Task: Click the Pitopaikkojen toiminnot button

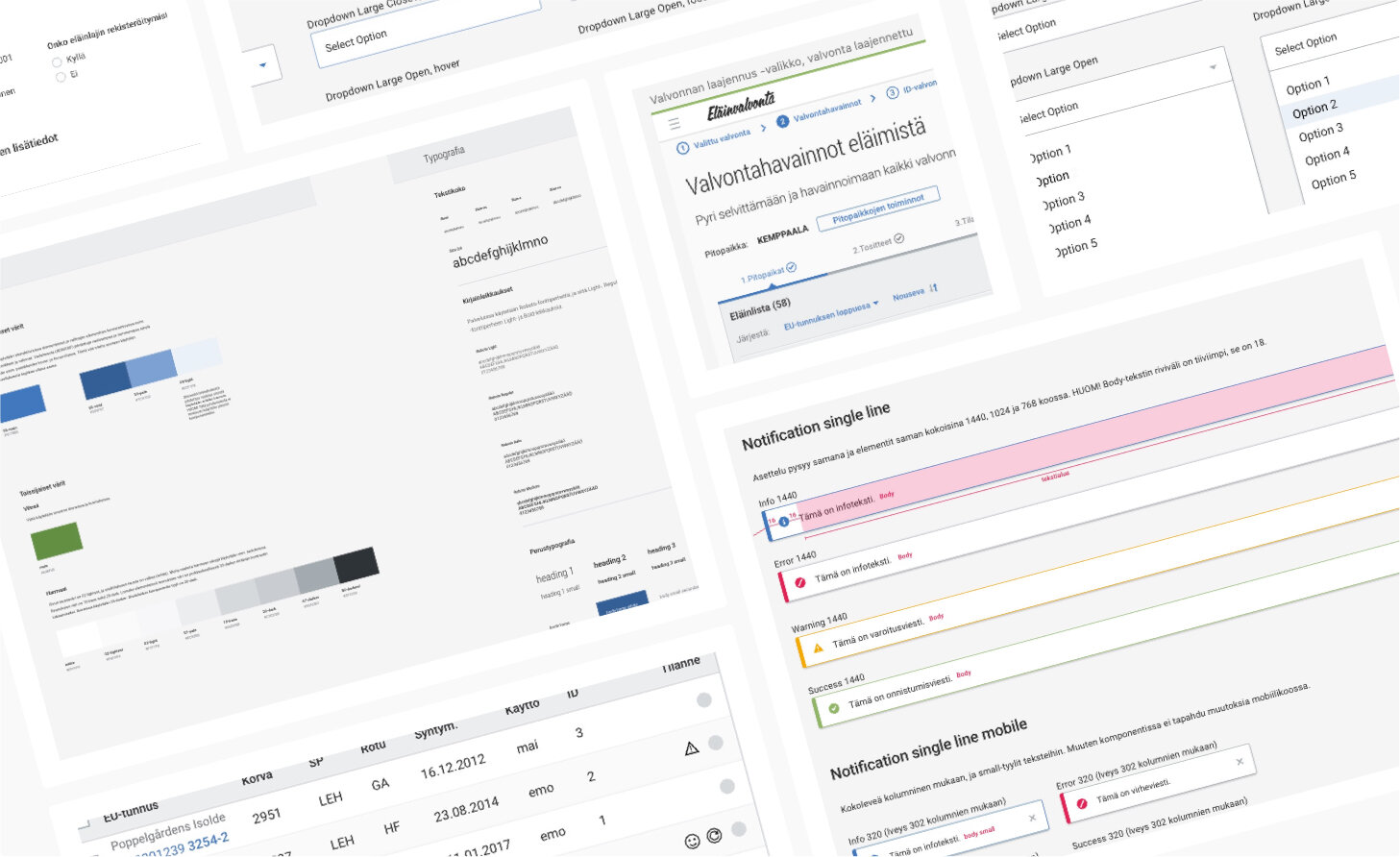Action: (x=878, y=208)
